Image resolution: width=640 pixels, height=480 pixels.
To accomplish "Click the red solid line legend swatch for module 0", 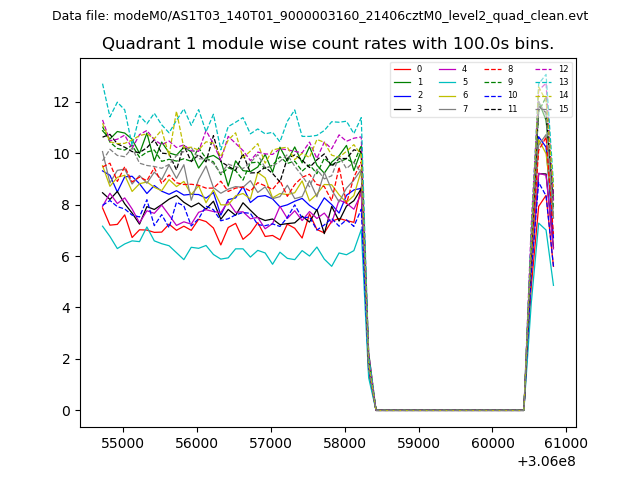I will [x=403, y=69].
